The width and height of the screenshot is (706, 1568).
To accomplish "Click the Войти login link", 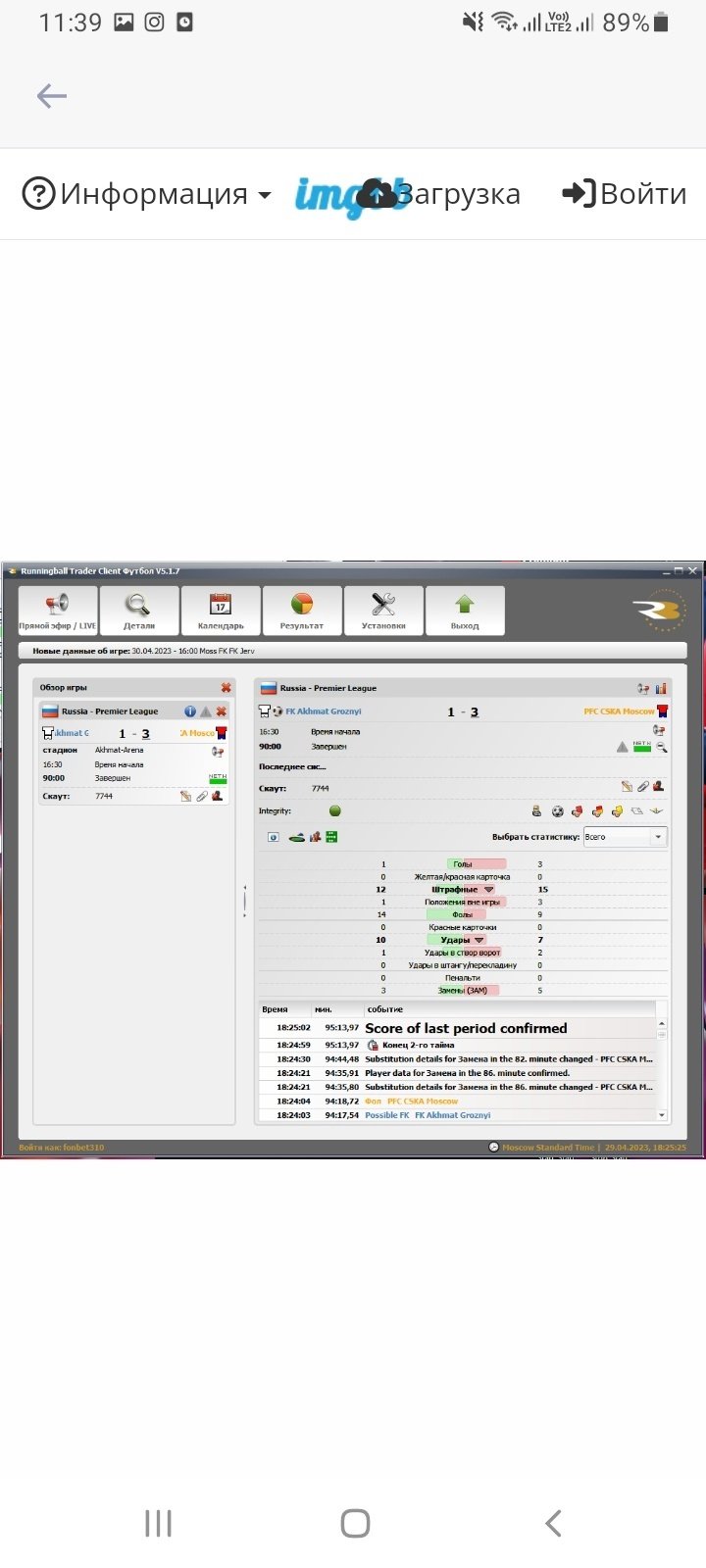I will (x=624, y=194).
